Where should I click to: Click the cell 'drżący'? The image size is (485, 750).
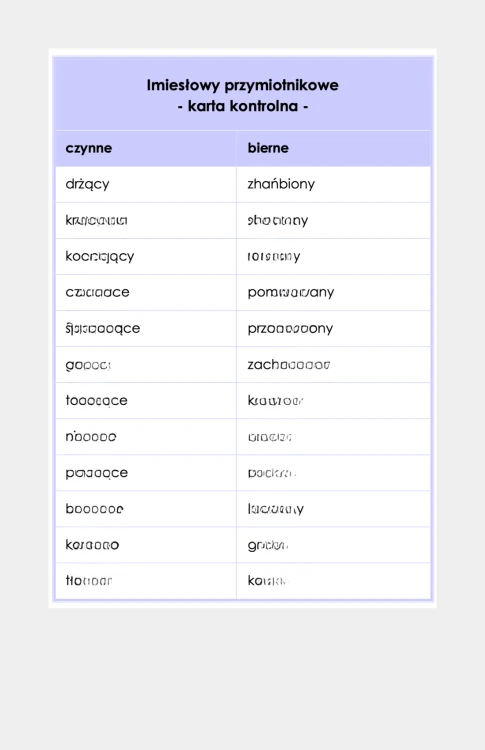pyautogui.click(x=146, y=184)
